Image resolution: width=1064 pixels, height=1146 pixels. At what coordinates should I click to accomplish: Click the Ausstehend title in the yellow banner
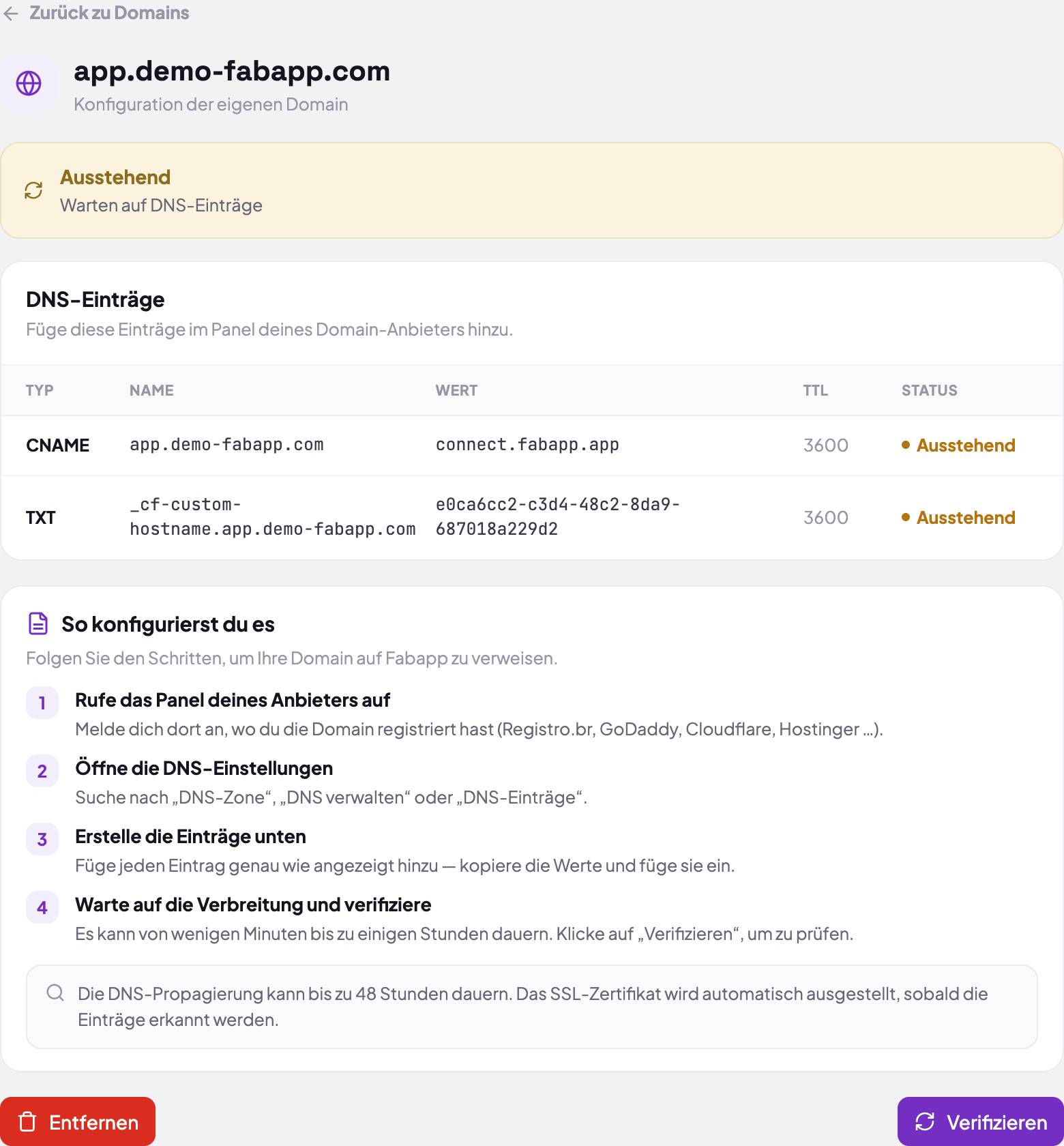(115, 177)
